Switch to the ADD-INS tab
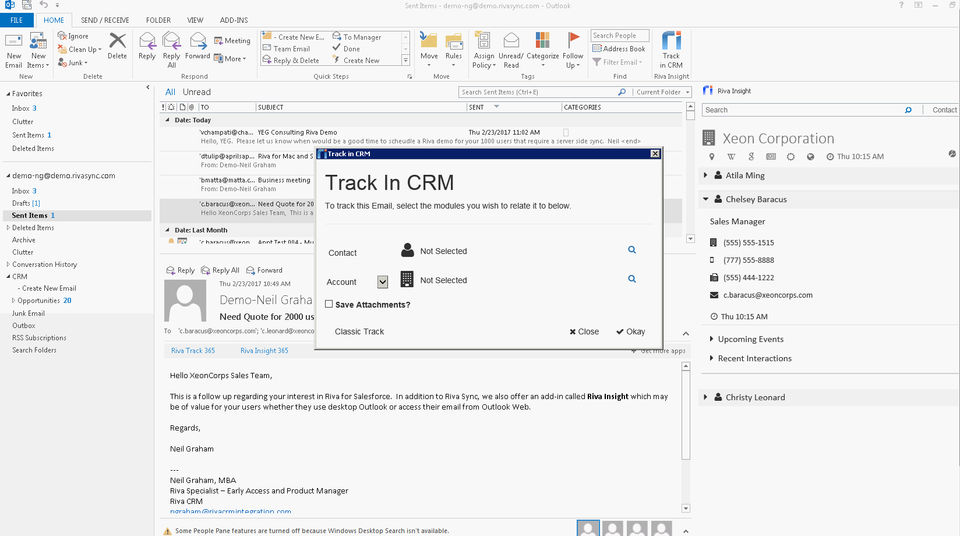Screen dimensions: 960x536 pyautogui.click(x=234, y=20)
